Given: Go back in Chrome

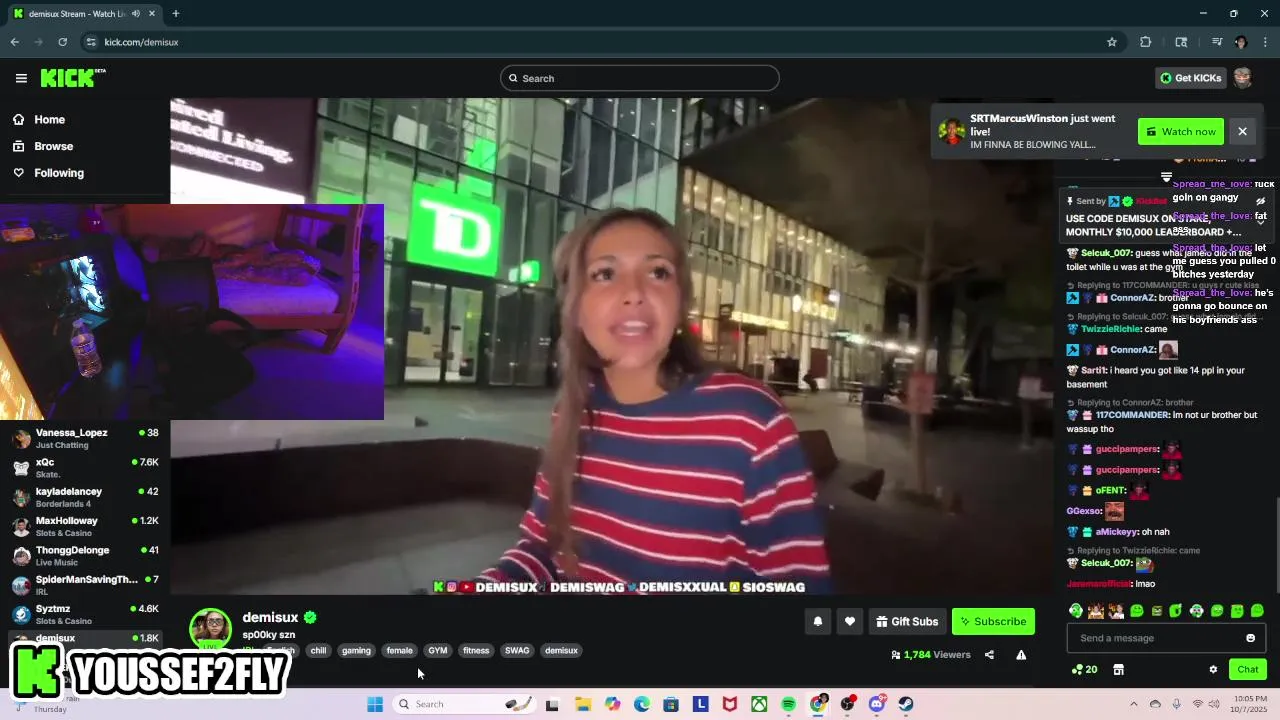Looking at the screenshot, I should (x=15, y=42).
